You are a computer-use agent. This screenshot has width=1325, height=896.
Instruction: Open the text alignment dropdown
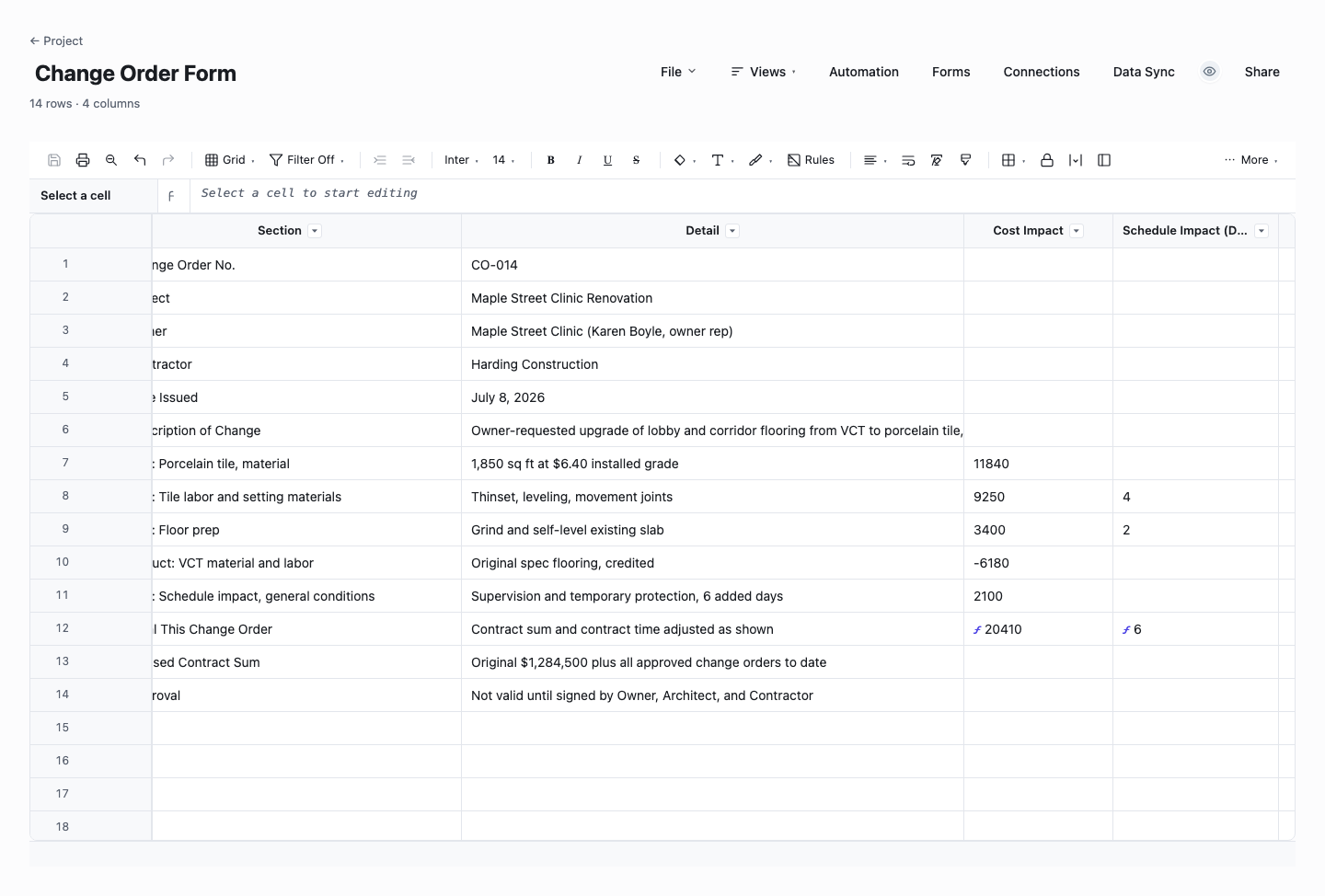[x=875, y=160]
